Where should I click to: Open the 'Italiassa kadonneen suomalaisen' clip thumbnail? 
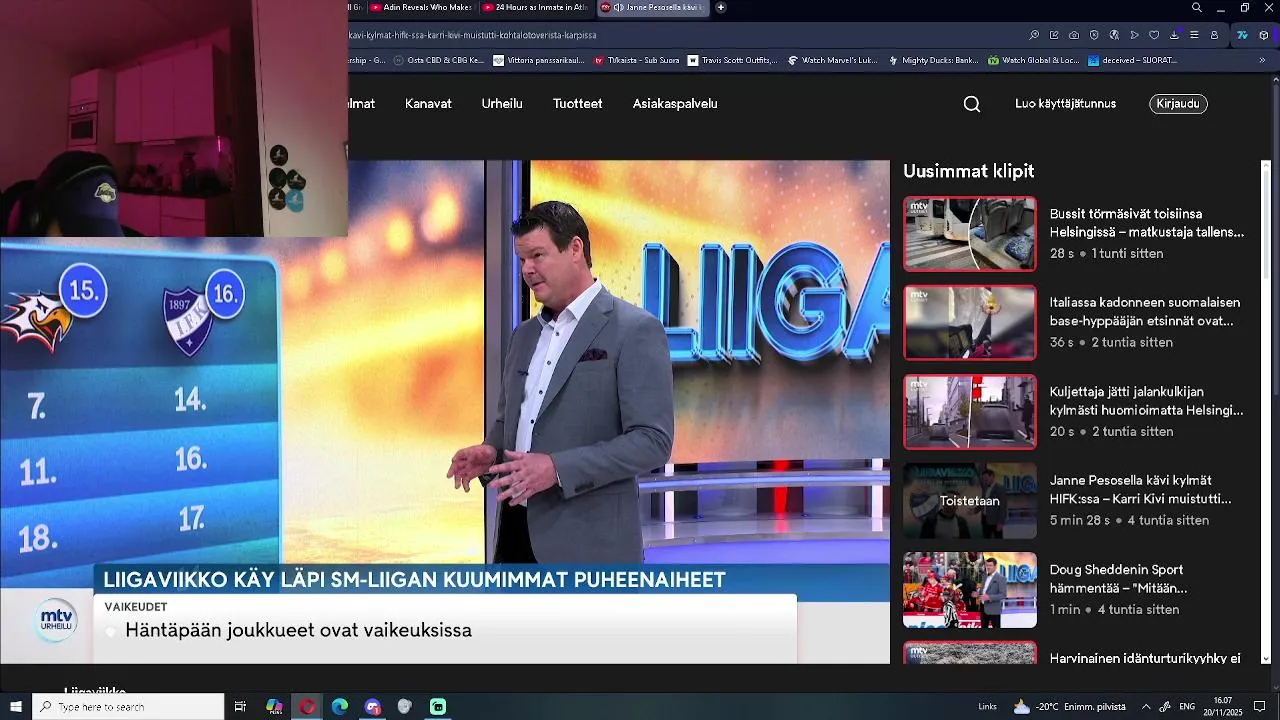pyautogui.click(x=970, y=322)
